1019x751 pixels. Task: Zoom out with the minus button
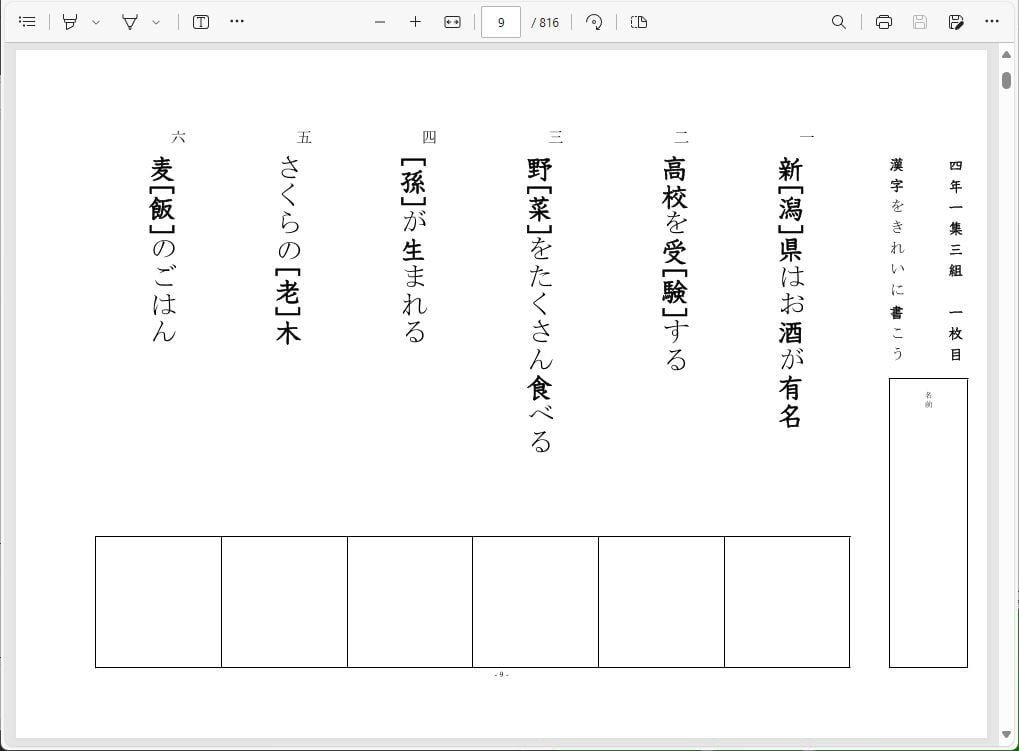(x=380, y=22)
